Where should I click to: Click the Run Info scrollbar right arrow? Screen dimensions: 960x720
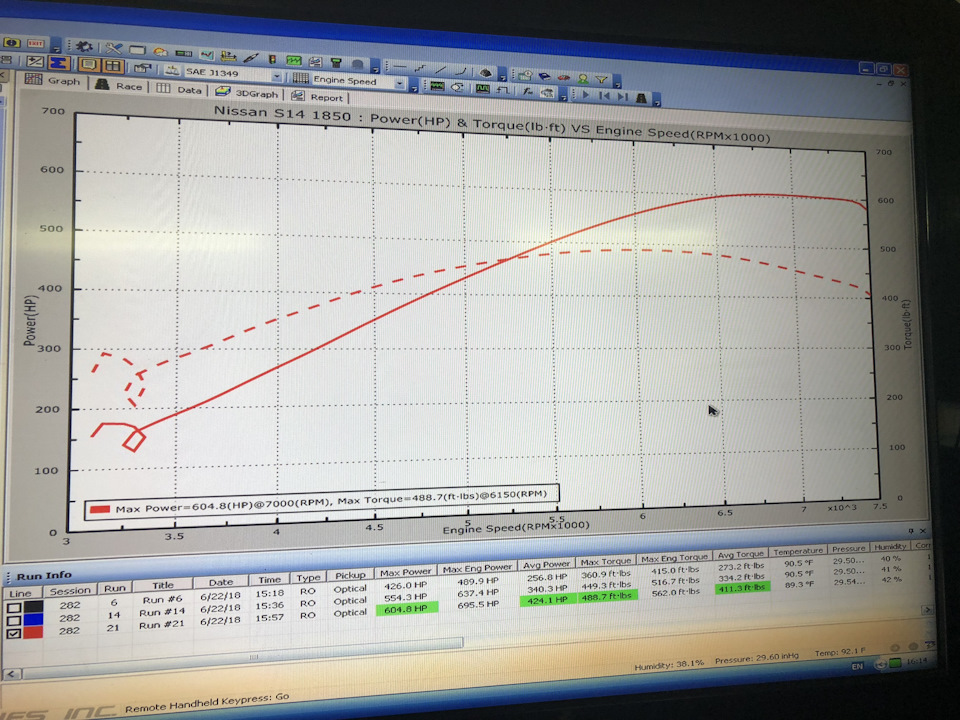(927, 609)
